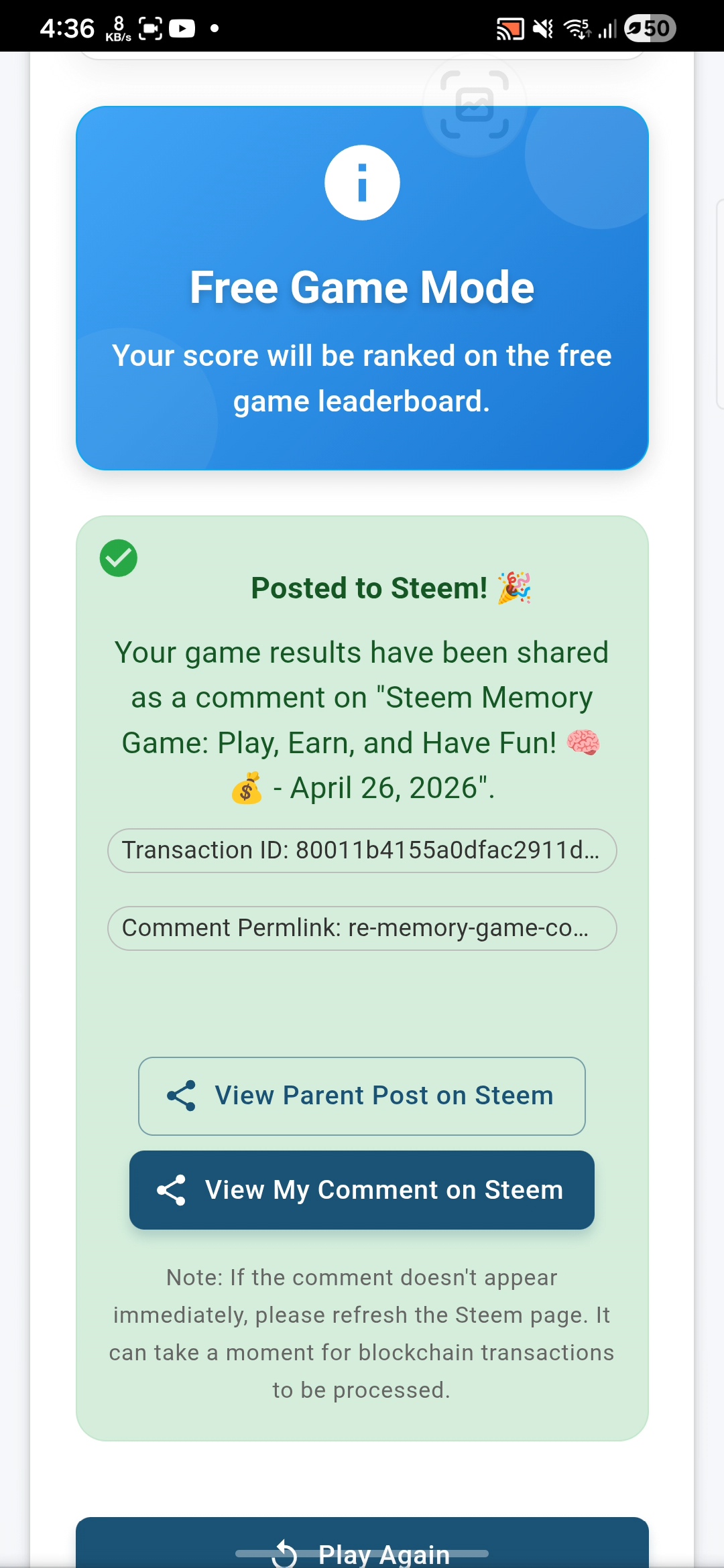Tap the muted sound icon in status bar

tap(543, 29)
